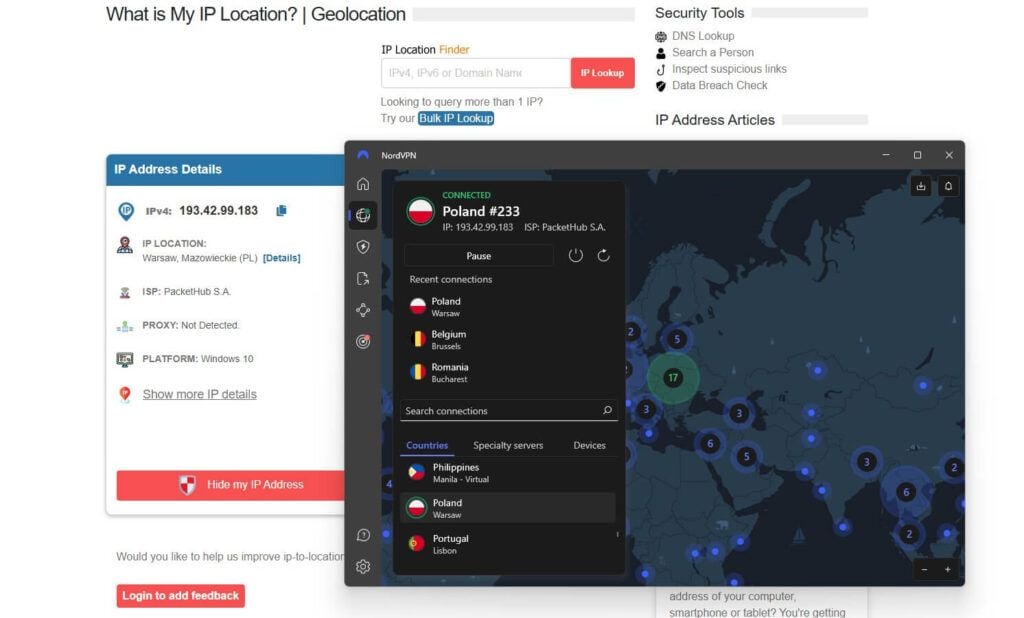Viewport: 1024px width, 618px height.
Task: Click the disconnect power icon
Action: (575, 255)
